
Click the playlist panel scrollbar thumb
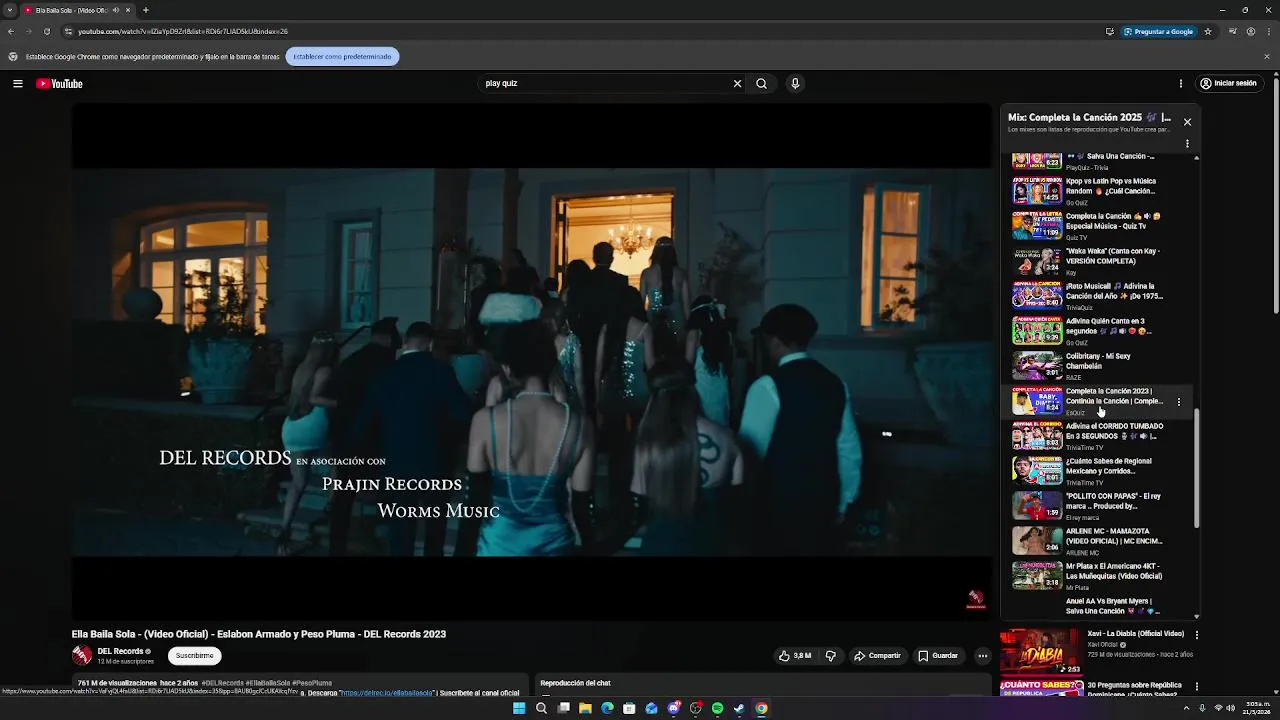(x=1197, y=468)
